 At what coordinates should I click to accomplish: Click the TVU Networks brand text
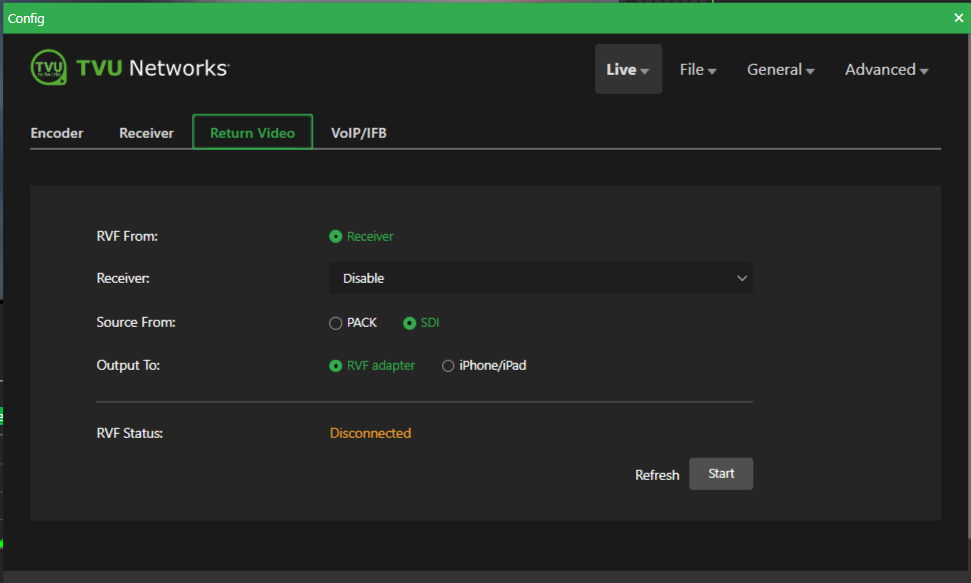pos(152,68)
